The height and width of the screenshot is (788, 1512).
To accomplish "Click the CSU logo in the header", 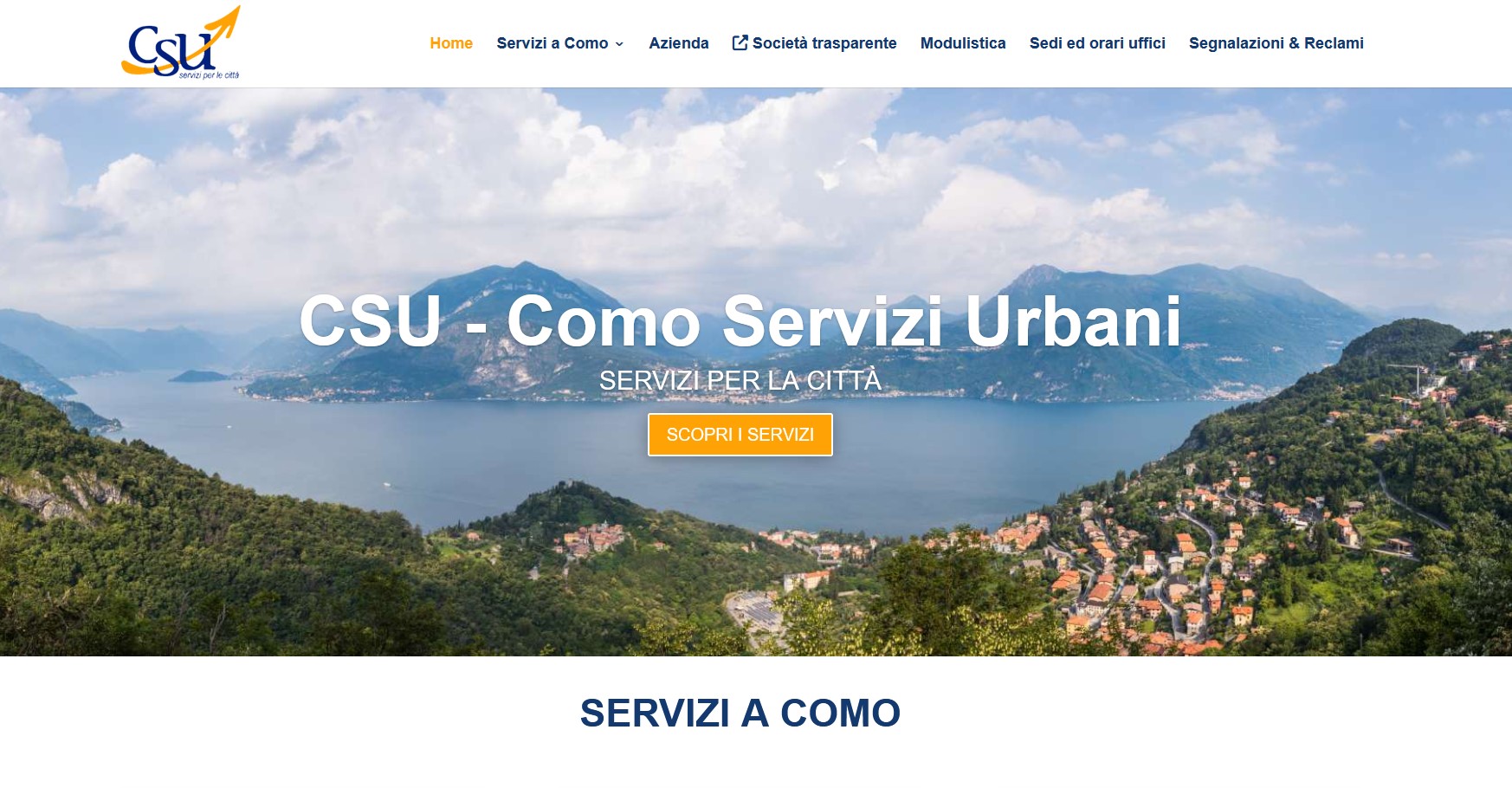I will [x=181, y=42].
